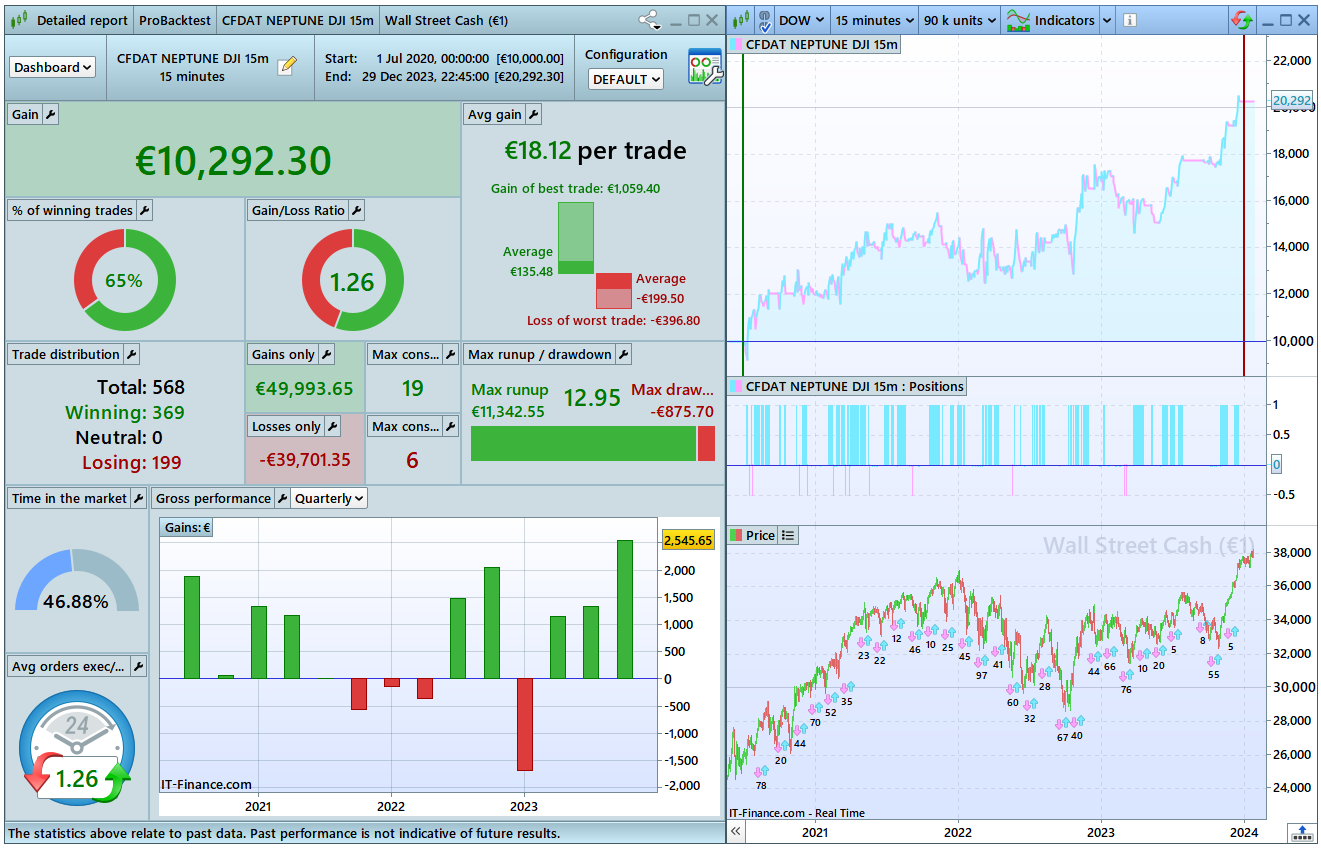
Task: Click the bottom-right chart export icon
Action: point(1302,832)
